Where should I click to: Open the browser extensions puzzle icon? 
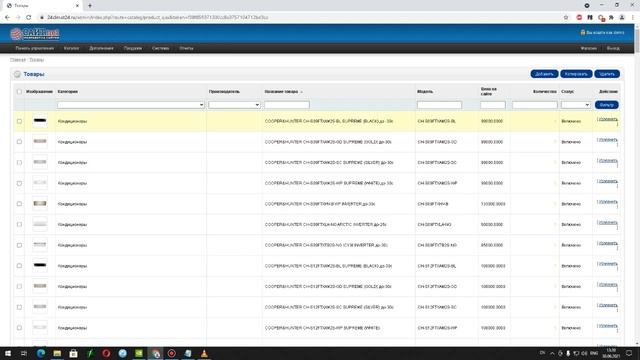[x=611, y=18]
